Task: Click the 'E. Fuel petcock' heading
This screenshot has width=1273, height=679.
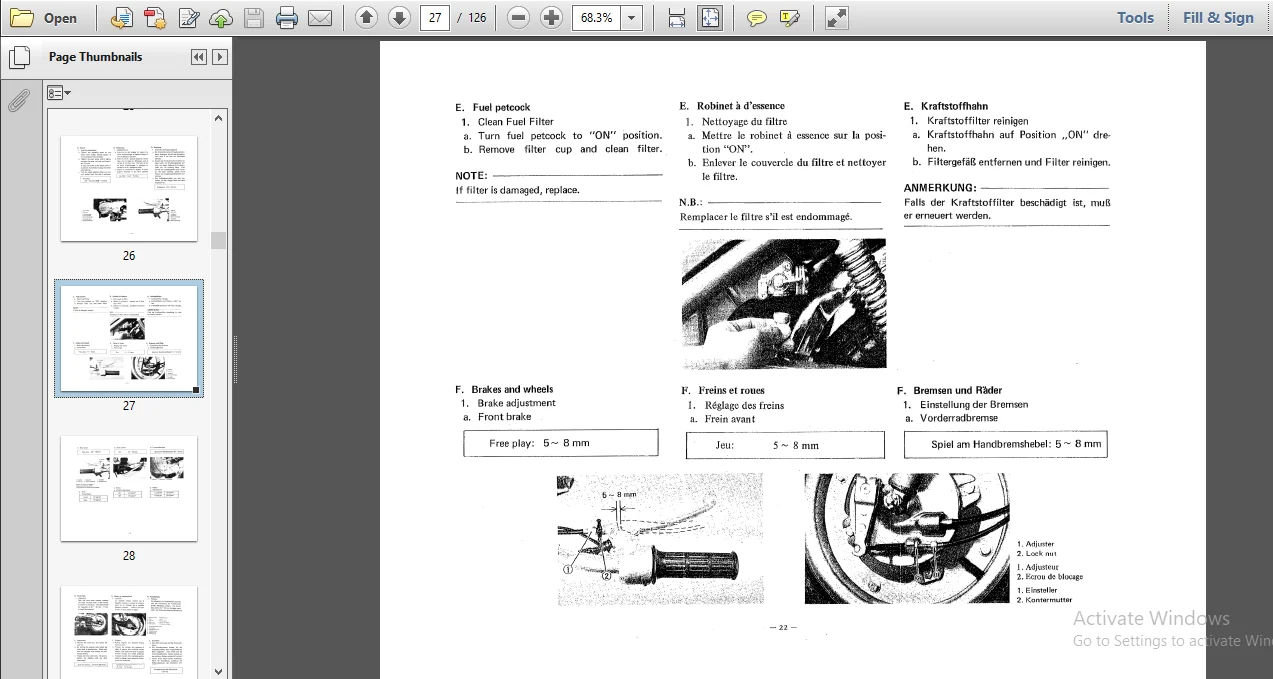Action: click(x=493, y=107)
